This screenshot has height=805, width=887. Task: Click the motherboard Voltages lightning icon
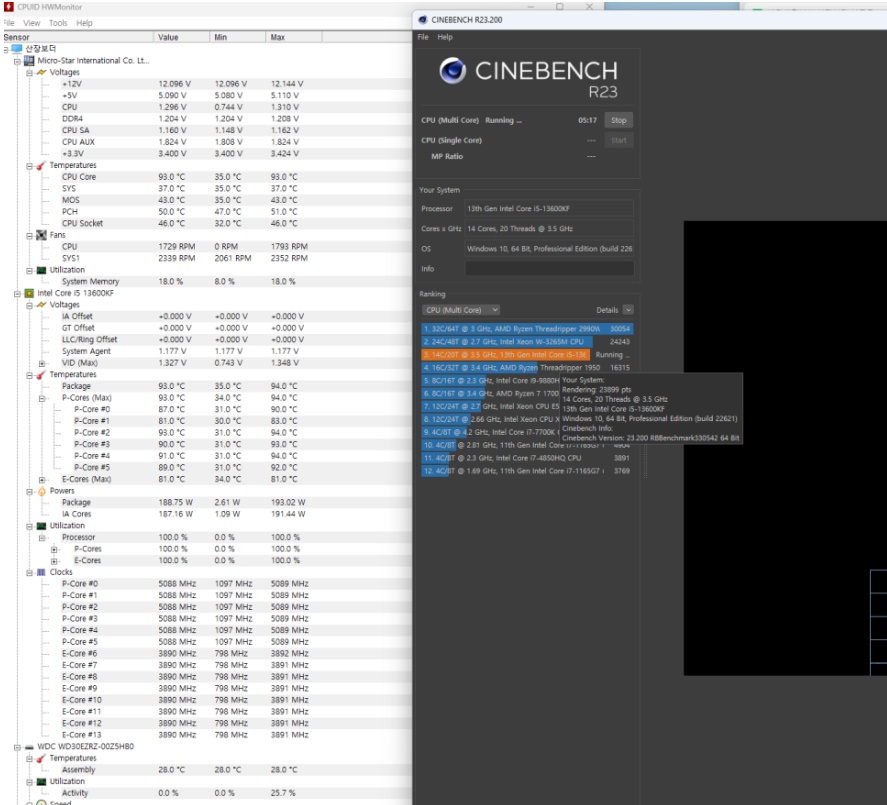41,72
